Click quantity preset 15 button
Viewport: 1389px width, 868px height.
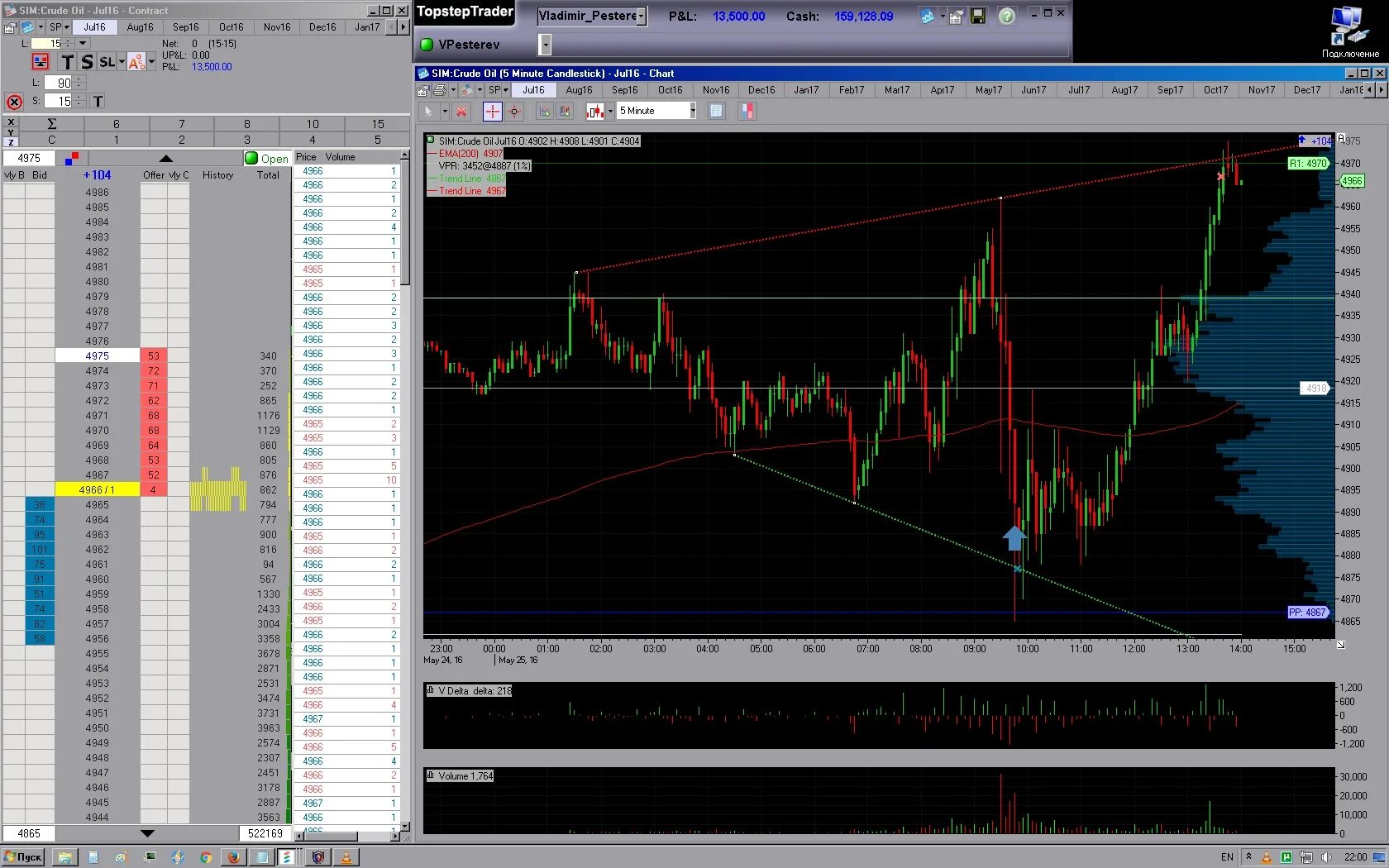pyautogui.click(x=378, y=124)
